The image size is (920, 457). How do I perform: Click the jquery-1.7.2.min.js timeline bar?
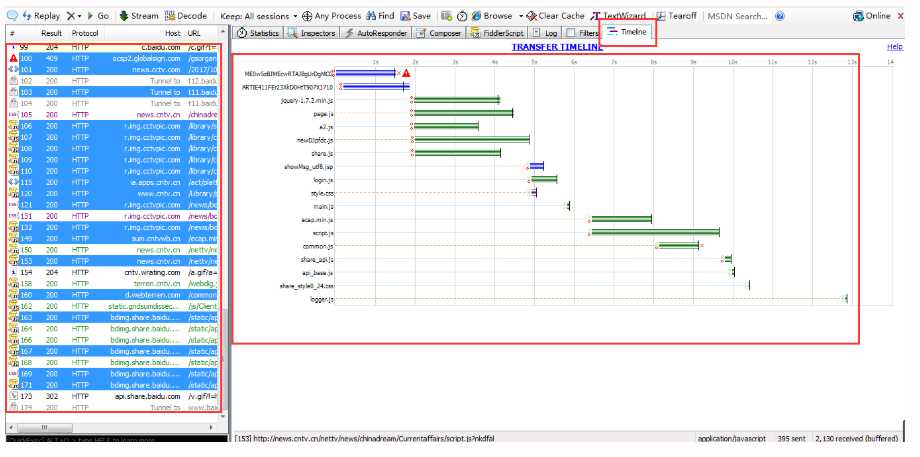(457, 100)
